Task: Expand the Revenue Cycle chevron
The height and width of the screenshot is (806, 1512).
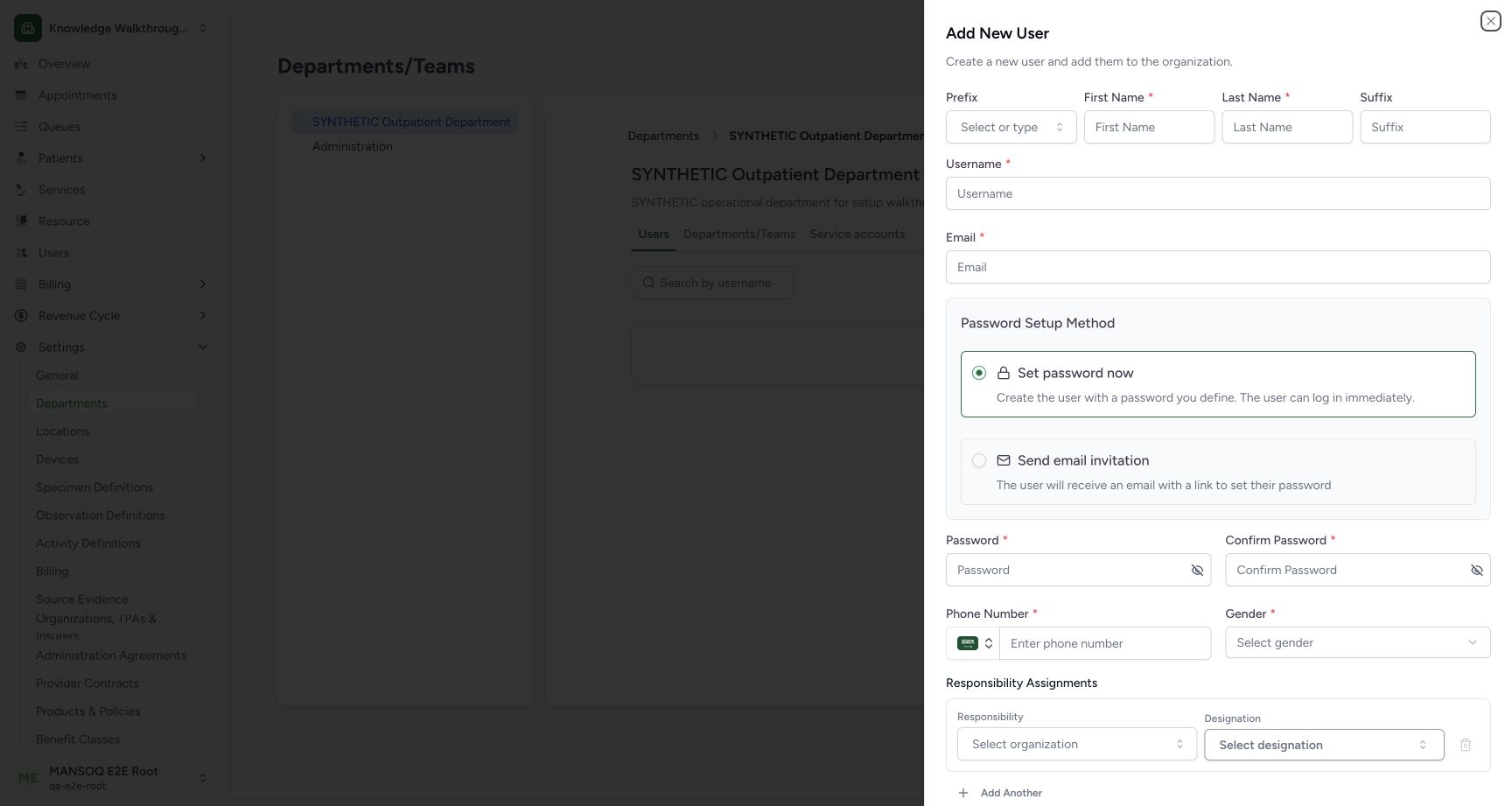Action: [x=203, y=316]
